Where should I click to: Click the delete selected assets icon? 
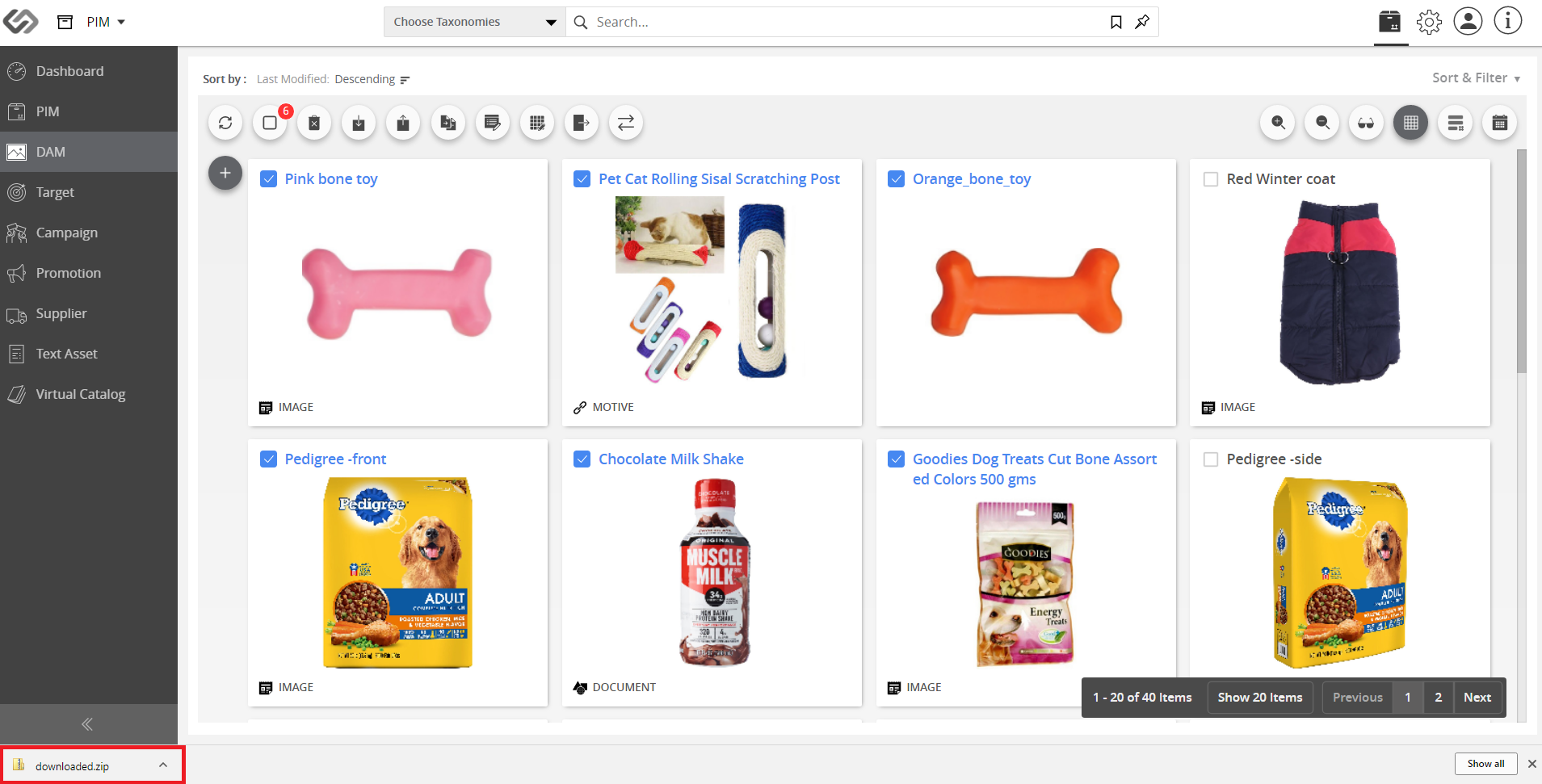coord(314,123)
